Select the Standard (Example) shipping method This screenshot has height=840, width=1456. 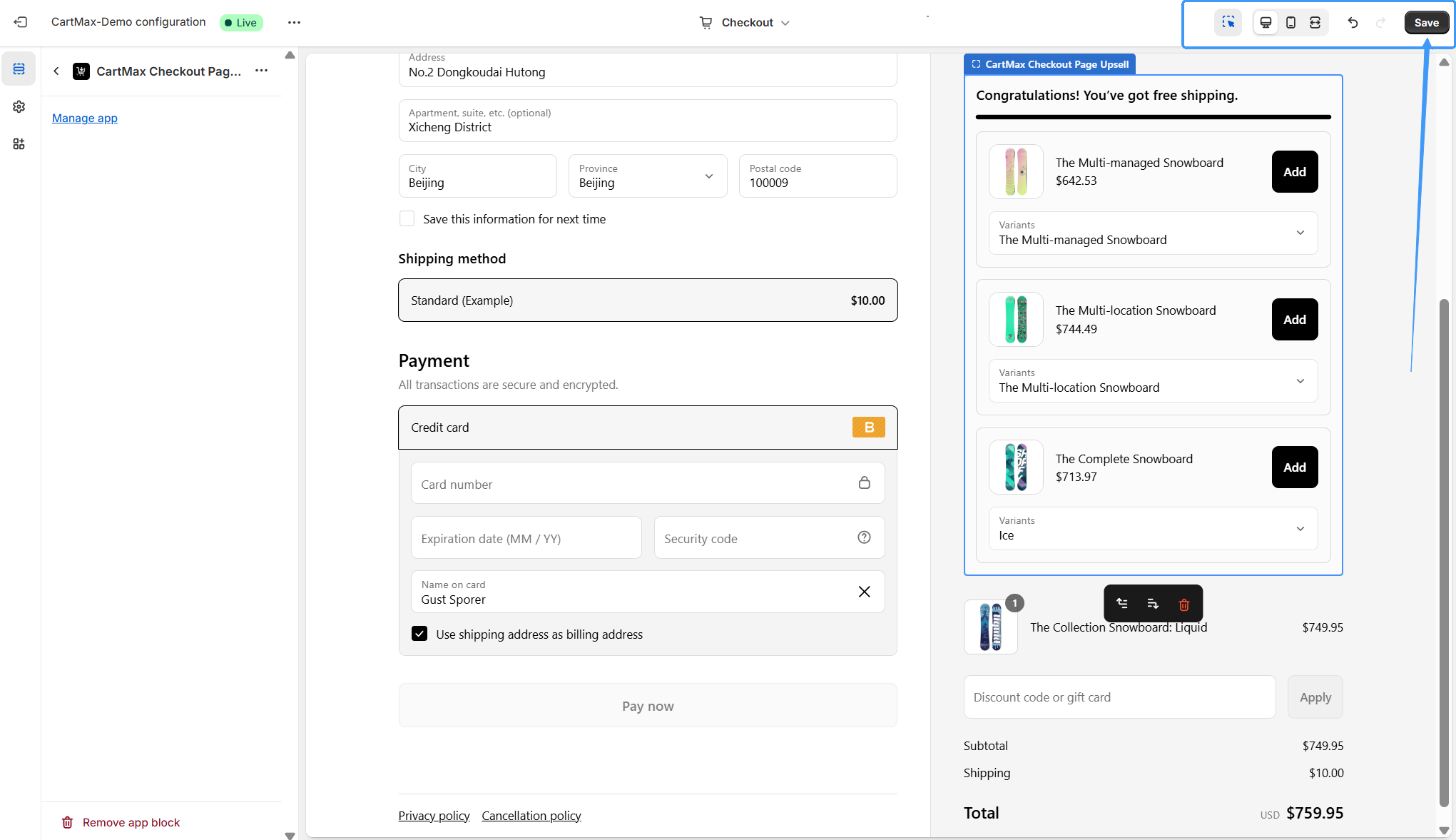tap(647, 300)
